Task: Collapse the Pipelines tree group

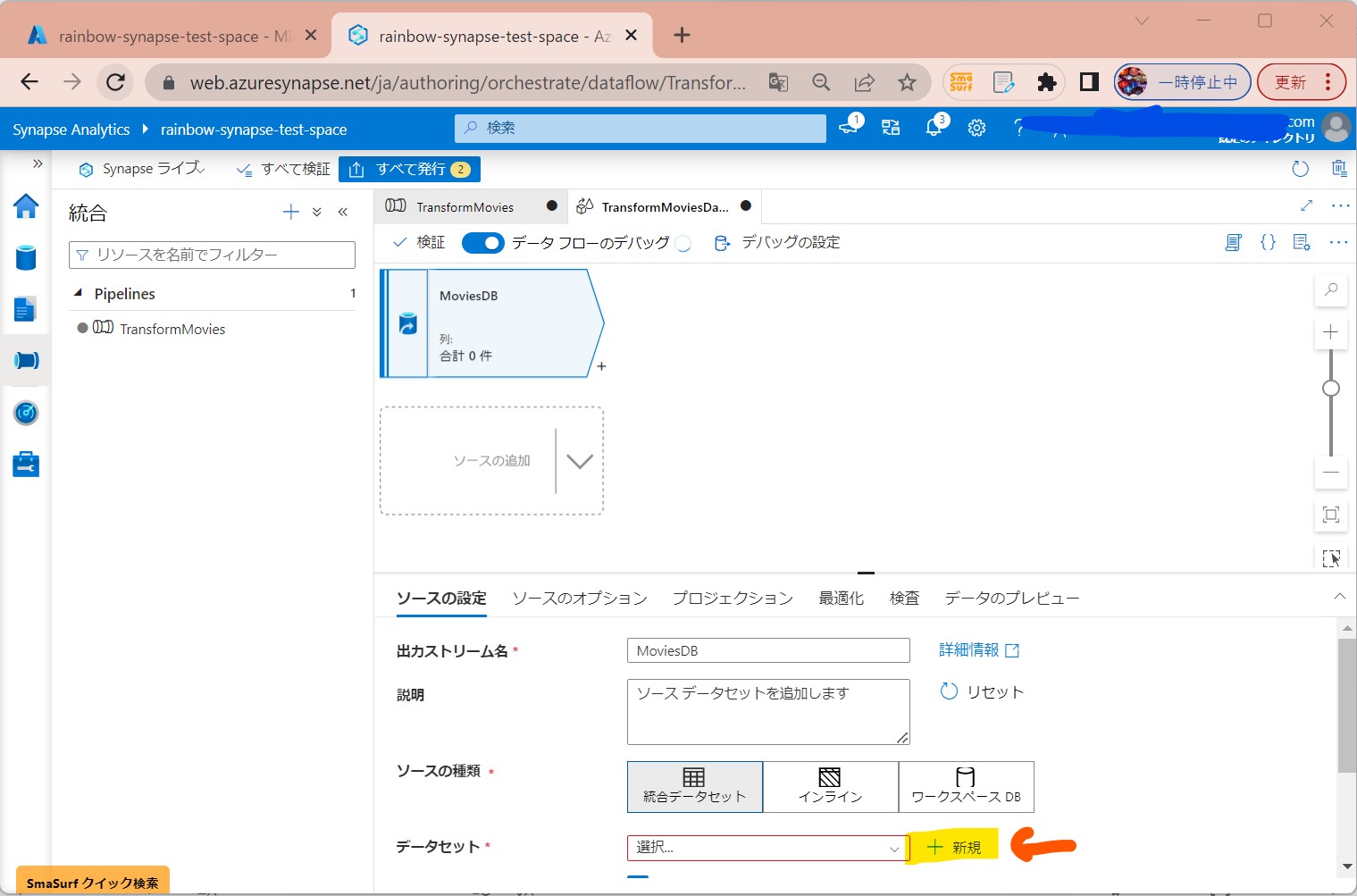Action: click(78, 293)
